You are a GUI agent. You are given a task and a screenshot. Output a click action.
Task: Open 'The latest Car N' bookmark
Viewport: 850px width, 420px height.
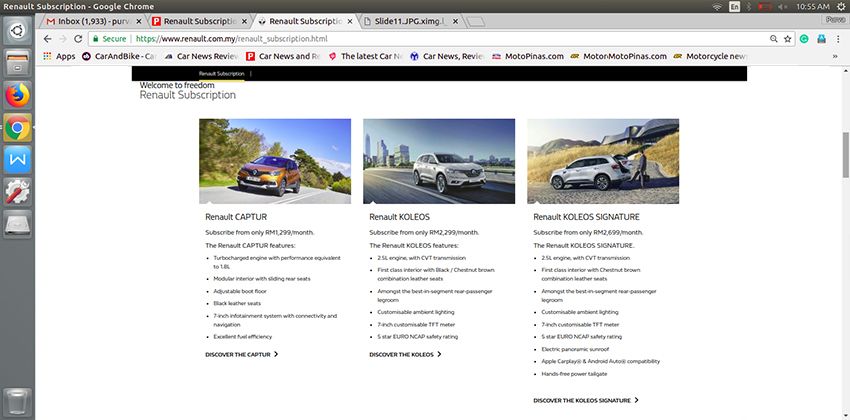[x=365, y=56]
